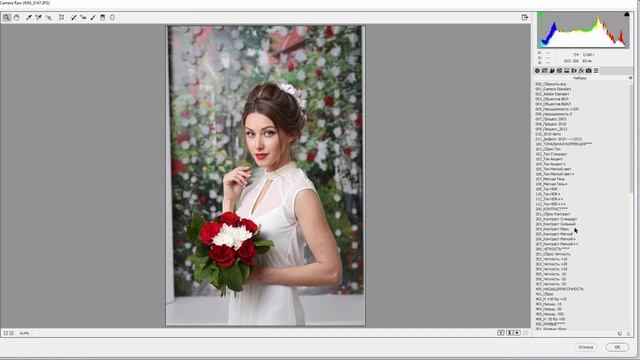Apply preset 009_Процесс_2012
This screenshot has height=360, width=640.
tap(551, 129)
